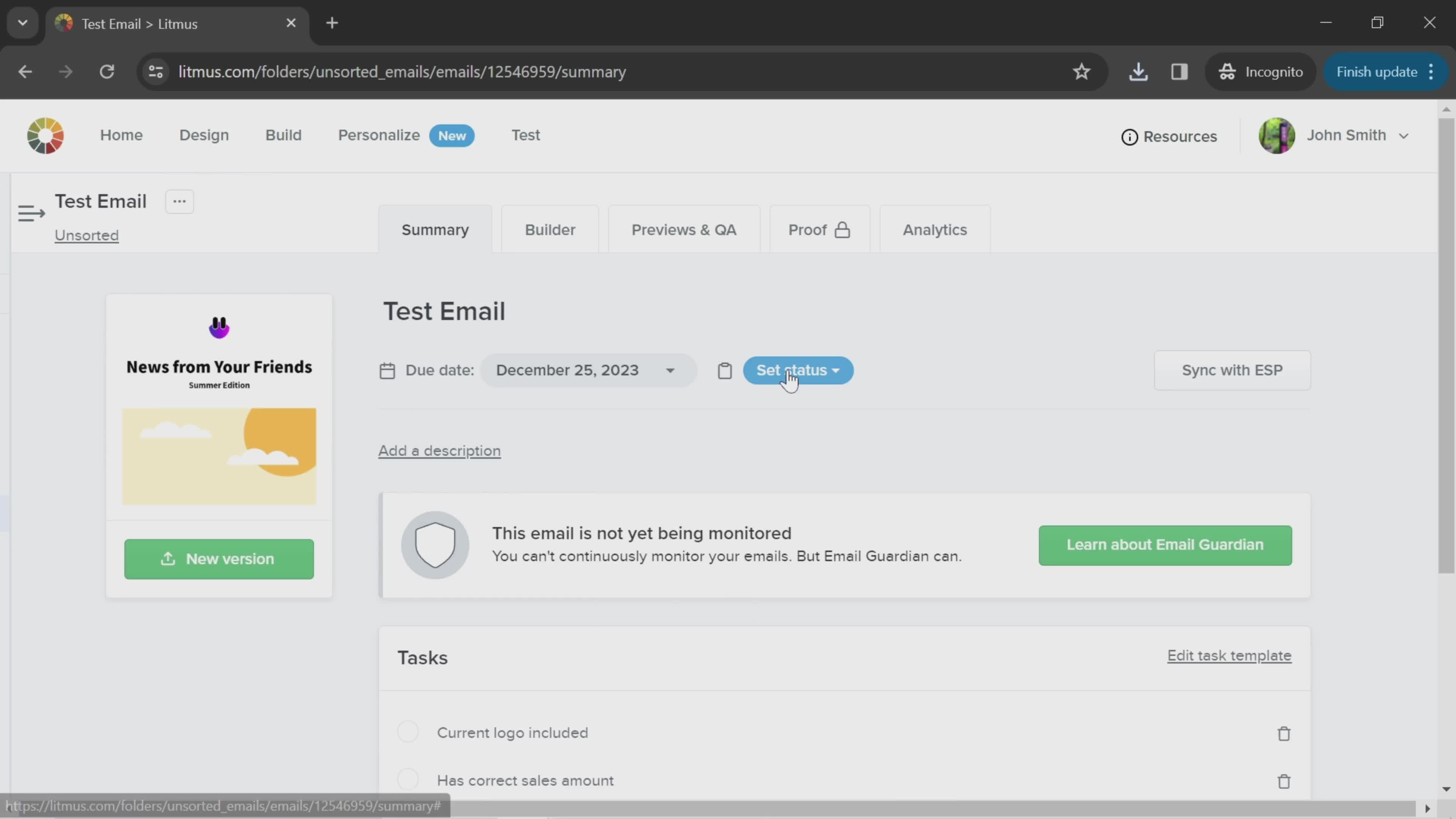Switch to the Previews & QA tab
Viewport: 1456px width, 819px height.
(x=684, y=229)
